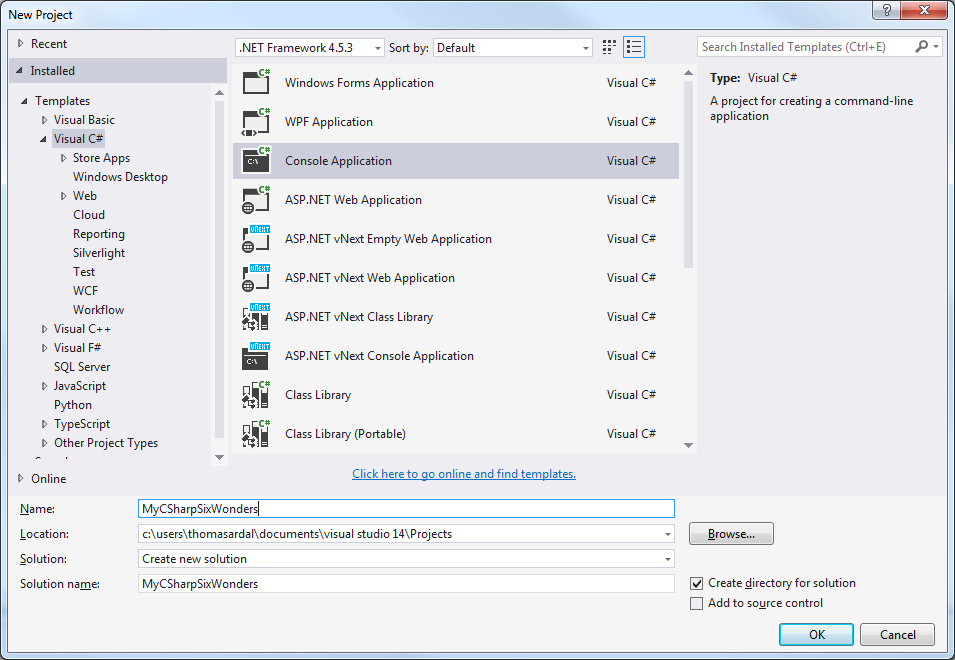Click the ASP.NET vNext Empty Web Application icon
This screenshot has height=660, width=955.
pyautogui.click(x=256, y=239)
